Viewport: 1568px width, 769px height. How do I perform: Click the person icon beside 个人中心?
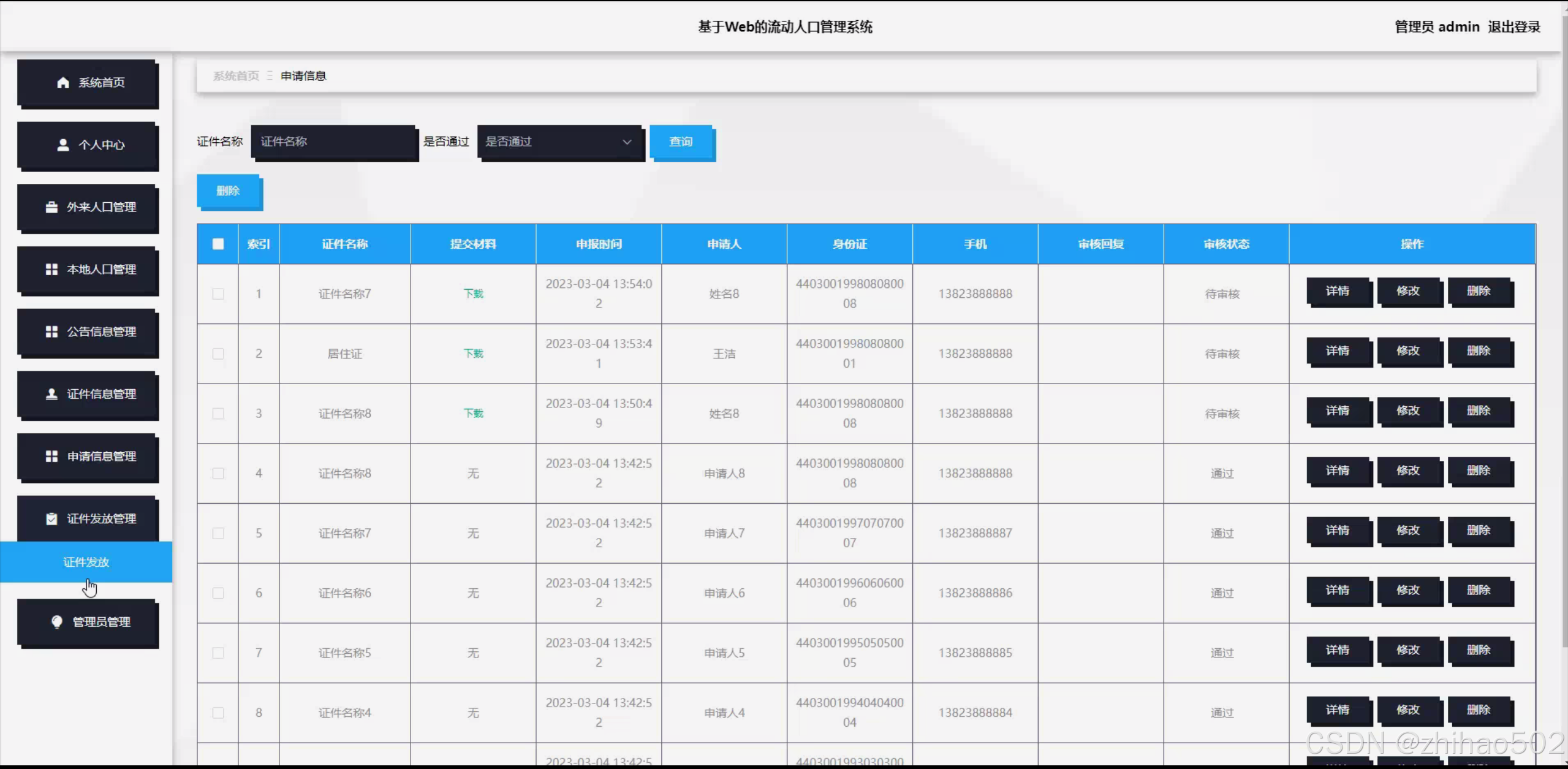(x=63, y=145)
